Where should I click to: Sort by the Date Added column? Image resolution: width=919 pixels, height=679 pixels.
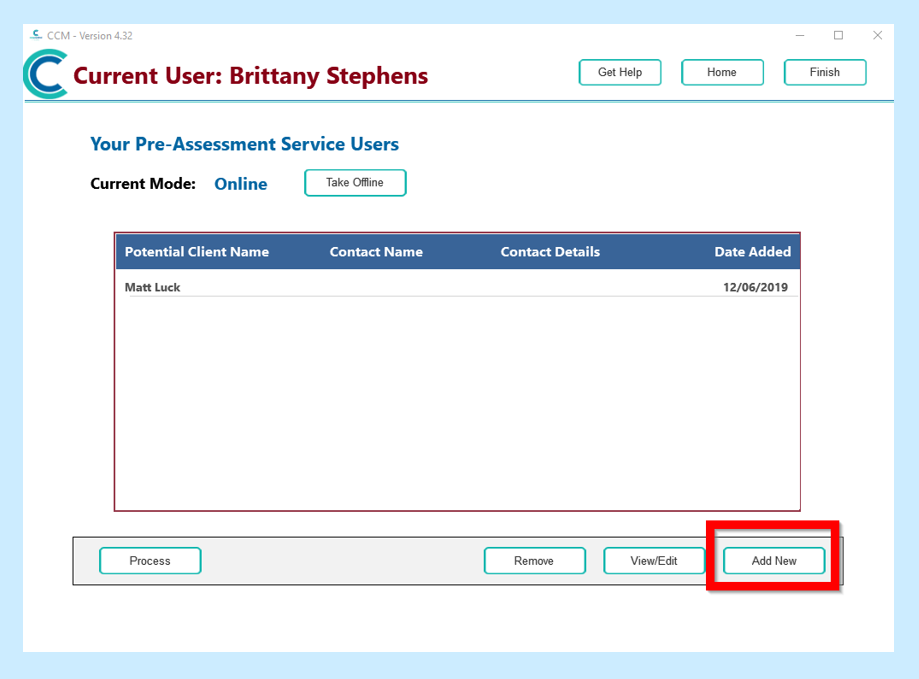(x=752, y=252)
